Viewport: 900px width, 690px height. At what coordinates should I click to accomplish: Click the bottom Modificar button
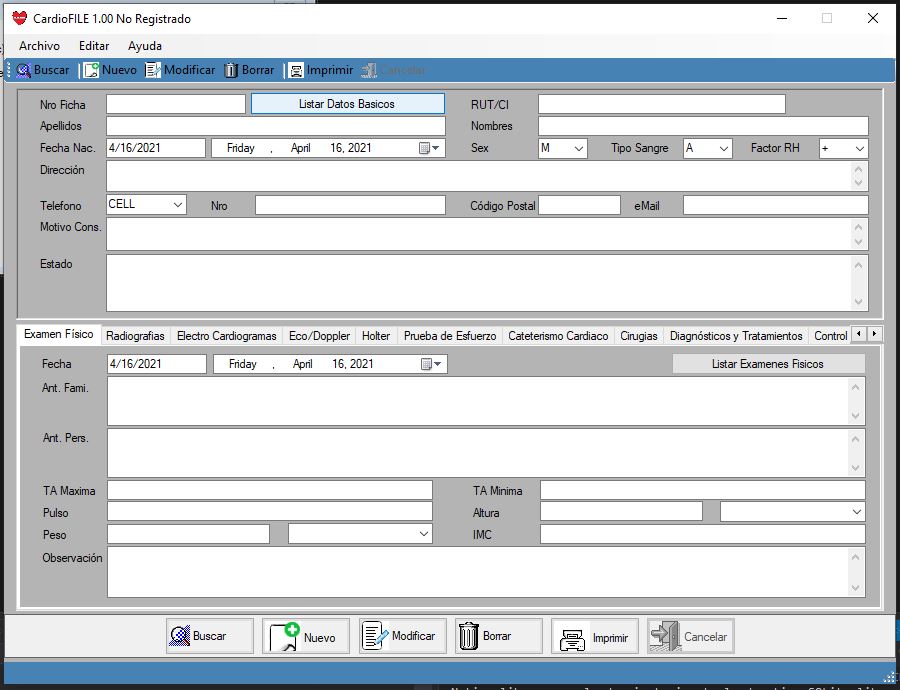point(403,636)
